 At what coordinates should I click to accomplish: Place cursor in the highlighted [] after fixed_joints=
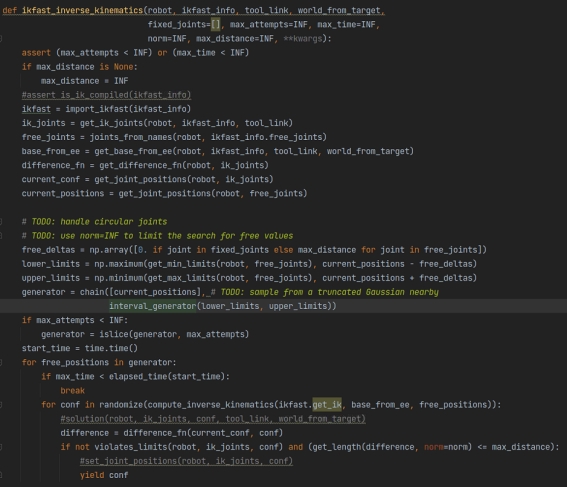[x=216, y=25]
